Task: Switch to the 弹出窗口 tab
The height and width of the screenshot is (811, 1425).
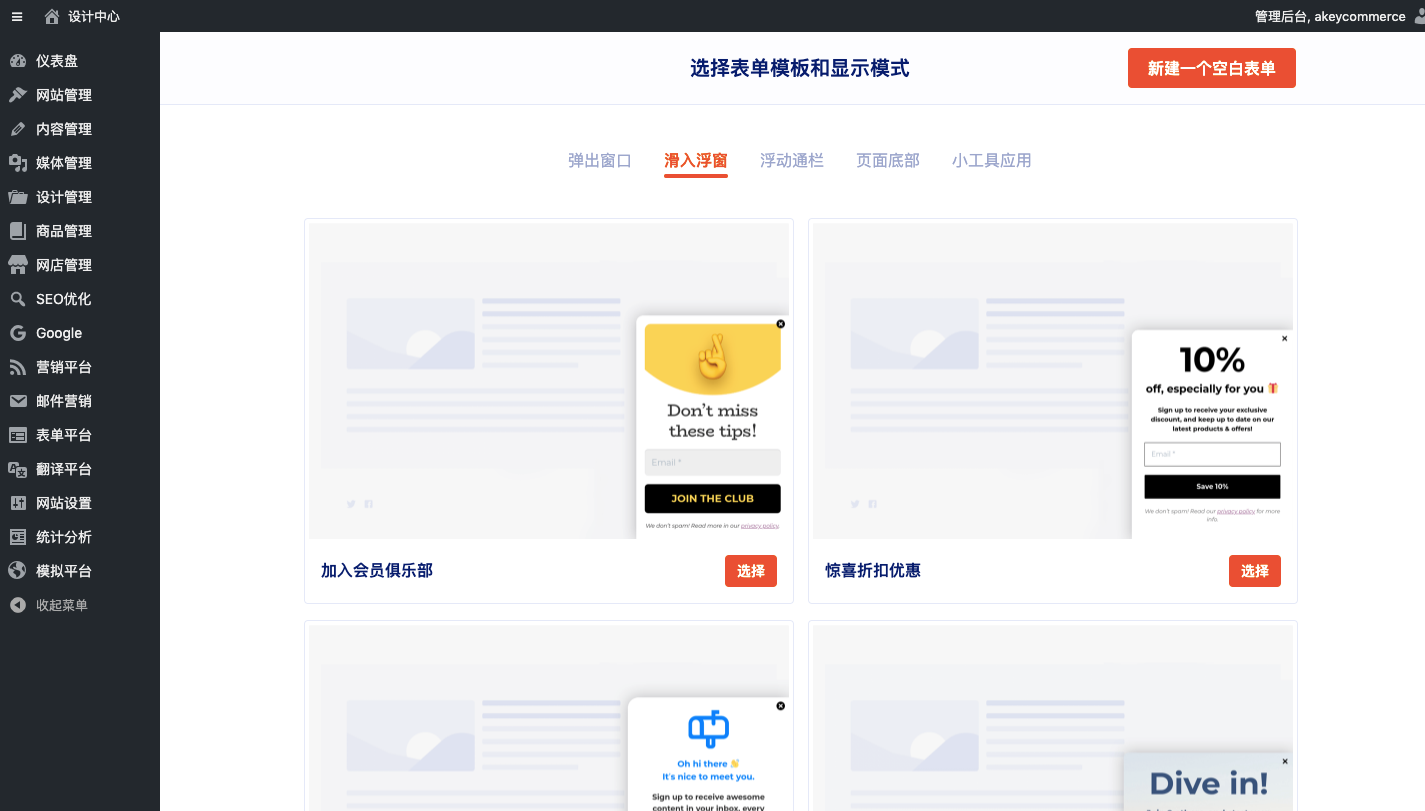Action: point(600,160)
